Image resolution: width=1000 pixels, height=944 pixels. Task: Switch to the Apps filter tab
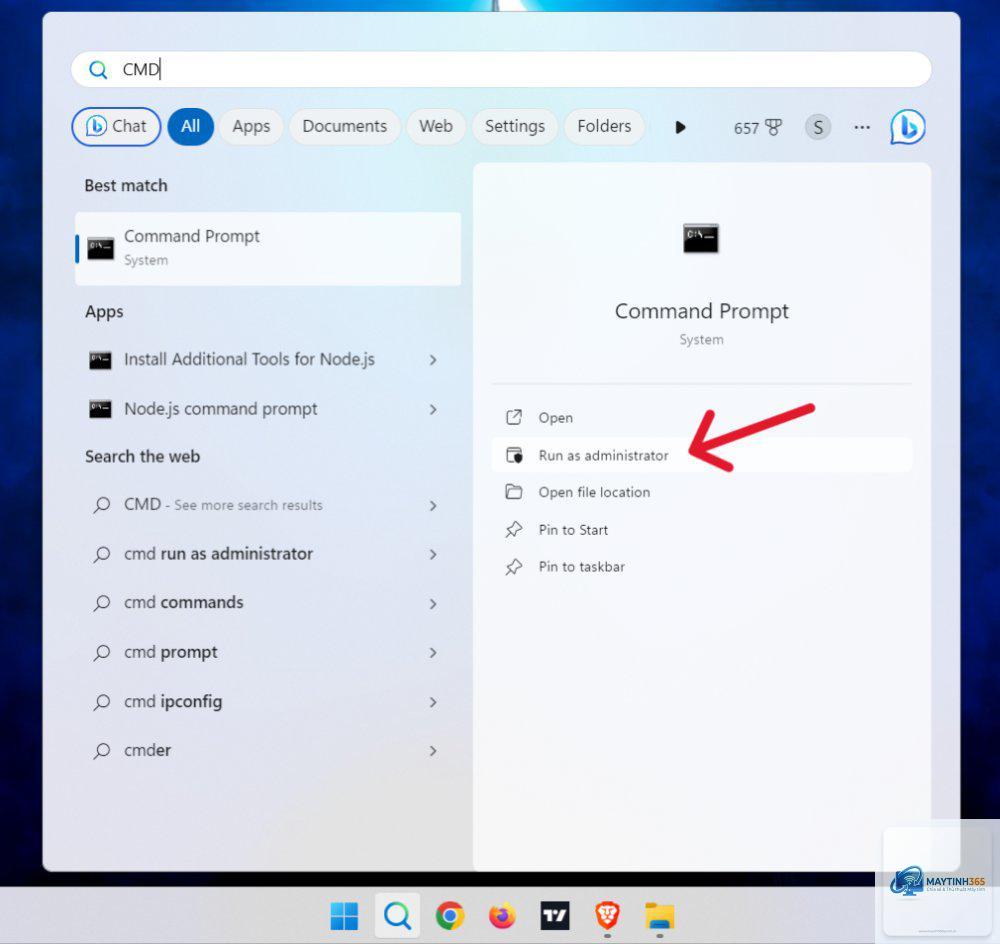point(251,126)
